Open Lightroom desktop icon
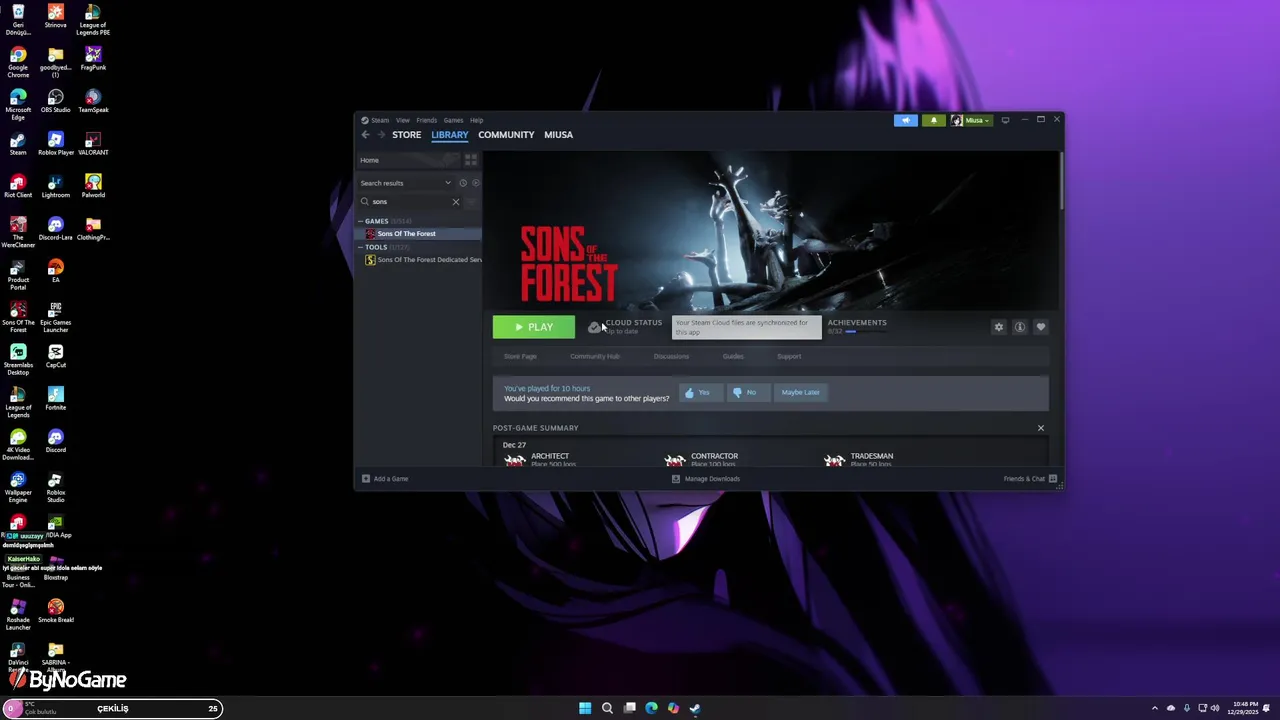The image size is (1280, 720). 56,186
